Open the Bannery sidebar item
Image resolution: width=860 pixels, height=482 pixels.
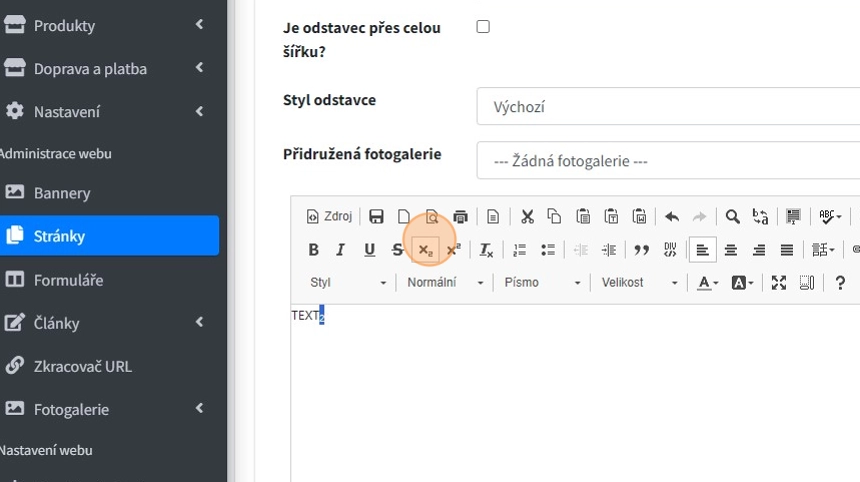pos(62,193)
